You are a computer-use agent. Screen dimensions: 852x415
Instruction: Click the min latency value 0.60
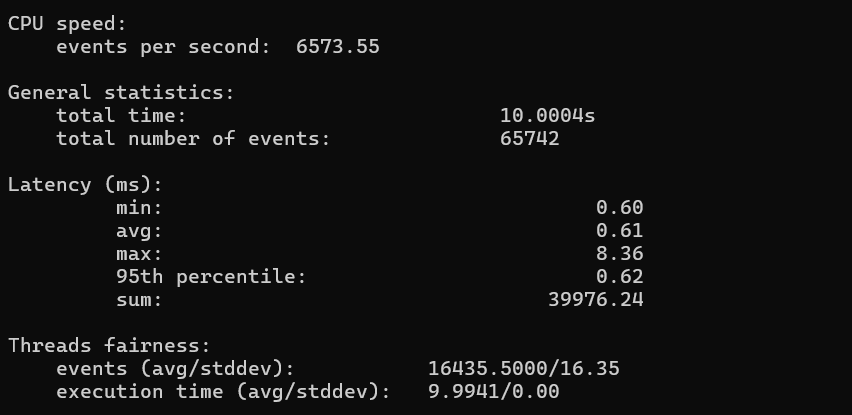(x=619, y=207)
